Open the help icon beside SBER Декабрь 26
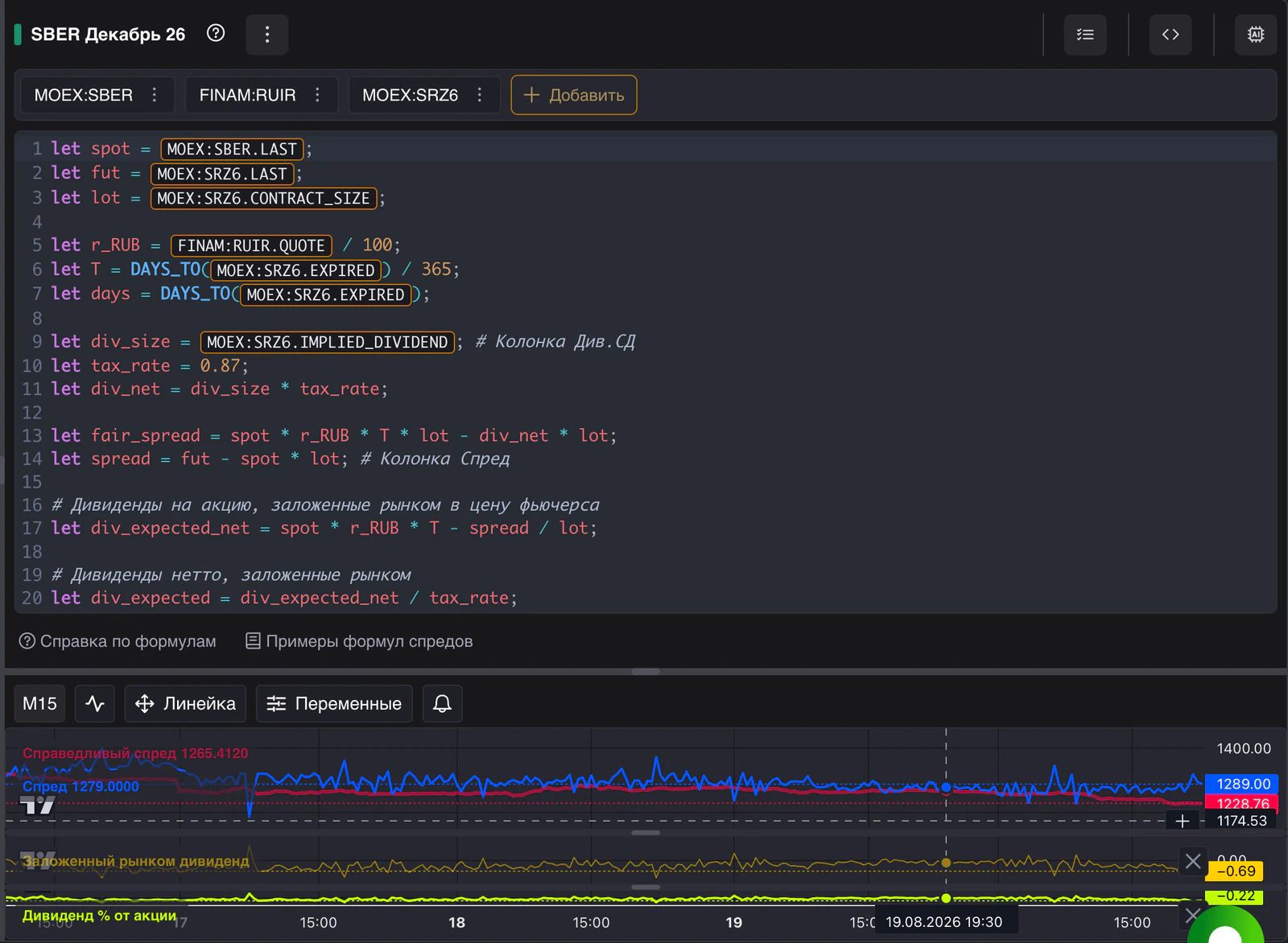 (216, 33)
